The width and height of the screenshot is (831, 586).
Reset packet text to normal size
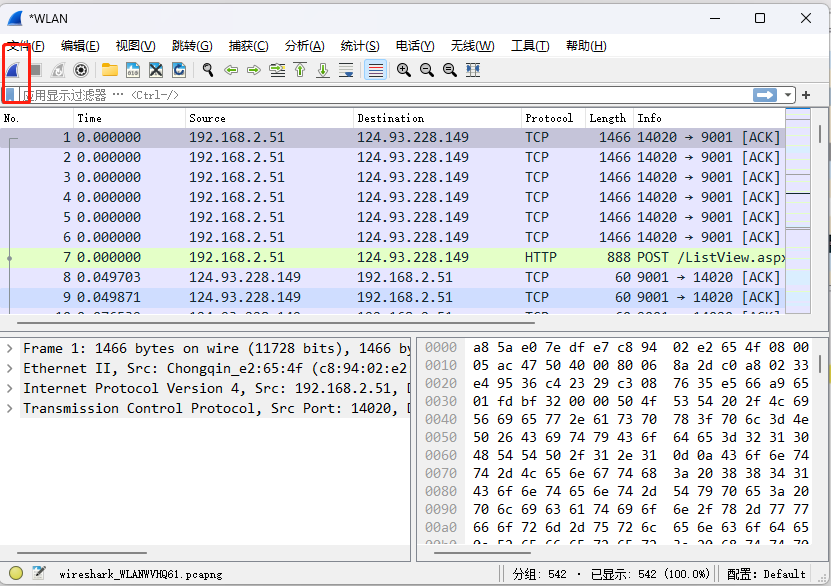coord(450,70)
